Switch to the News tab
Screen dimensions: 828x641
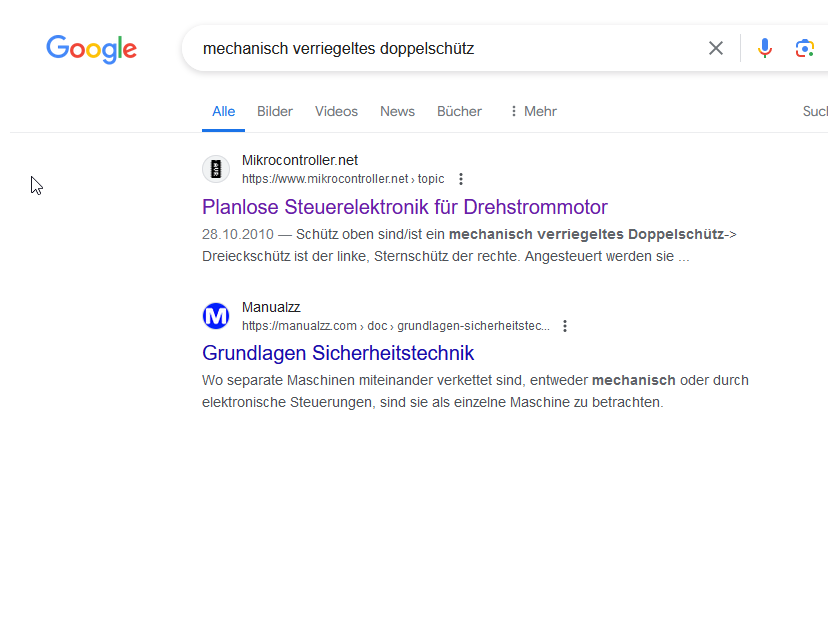397,111
